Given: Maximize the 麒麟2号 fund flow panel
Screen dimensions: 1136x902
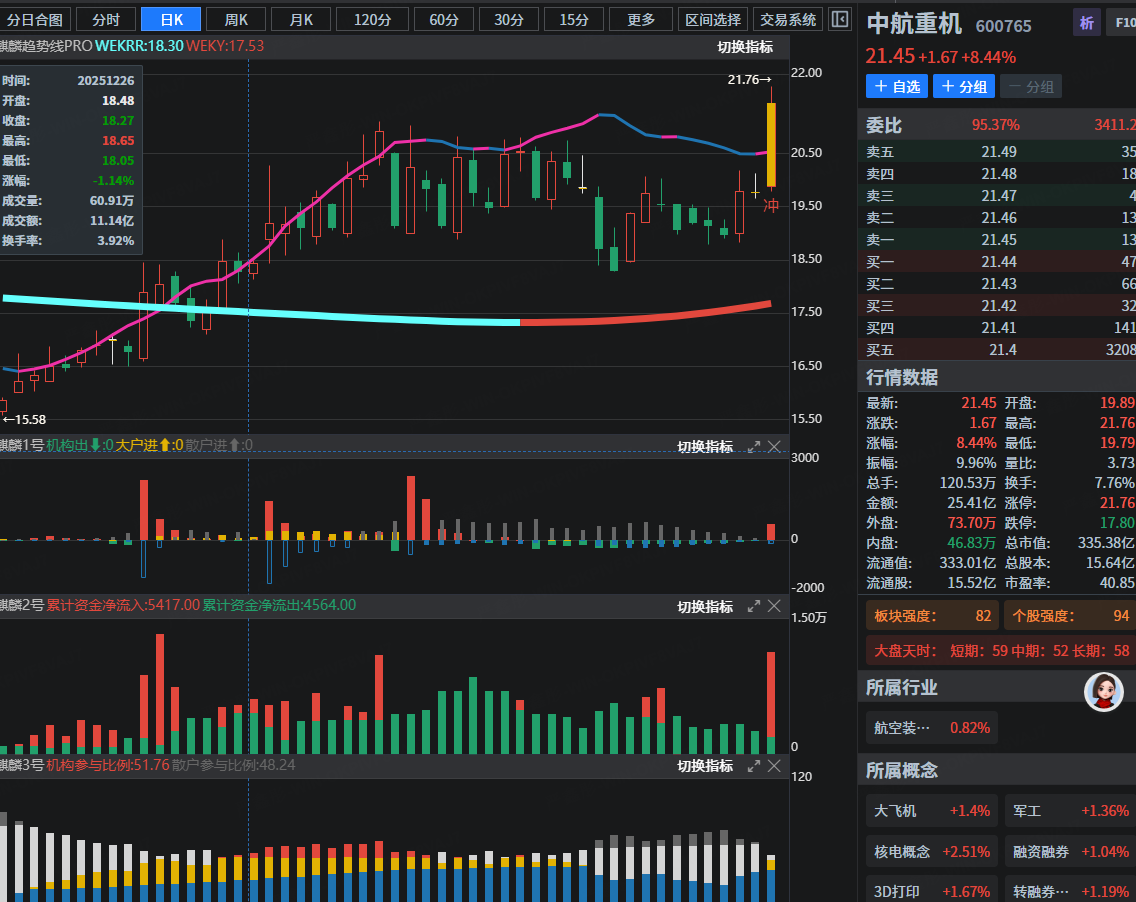Looking at the screenshot, I should point(754,606).
